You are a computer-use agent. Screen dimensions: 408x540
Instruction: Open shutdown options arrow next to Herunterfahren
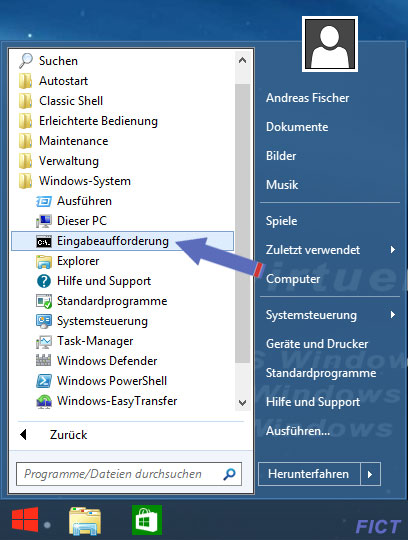[370, 474]
